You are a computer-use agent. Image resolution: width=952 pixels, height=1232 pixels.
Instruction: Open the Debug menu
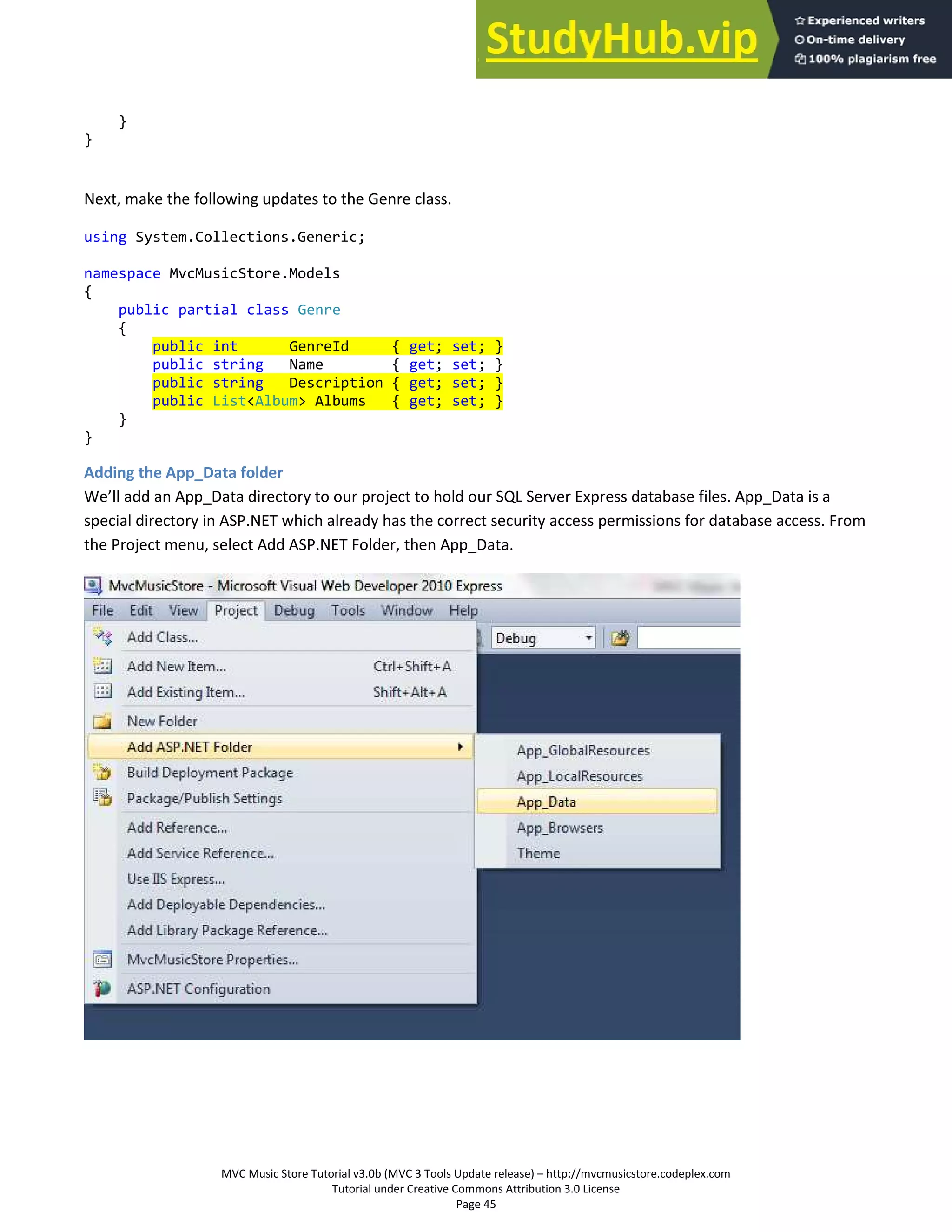click(294, 610)
